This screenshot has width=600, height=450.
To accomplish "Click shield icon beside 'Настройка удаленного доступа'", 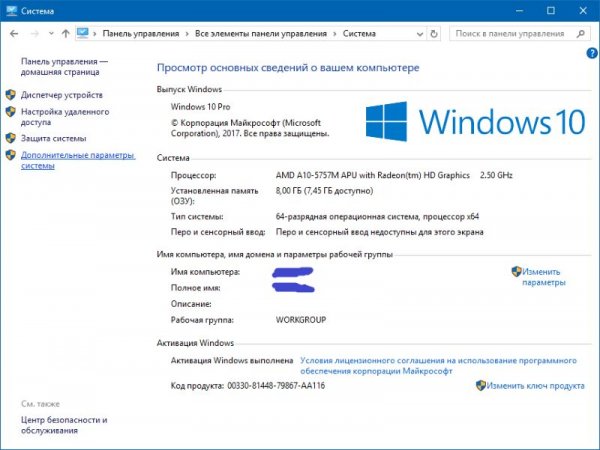I will pos(11,111).
